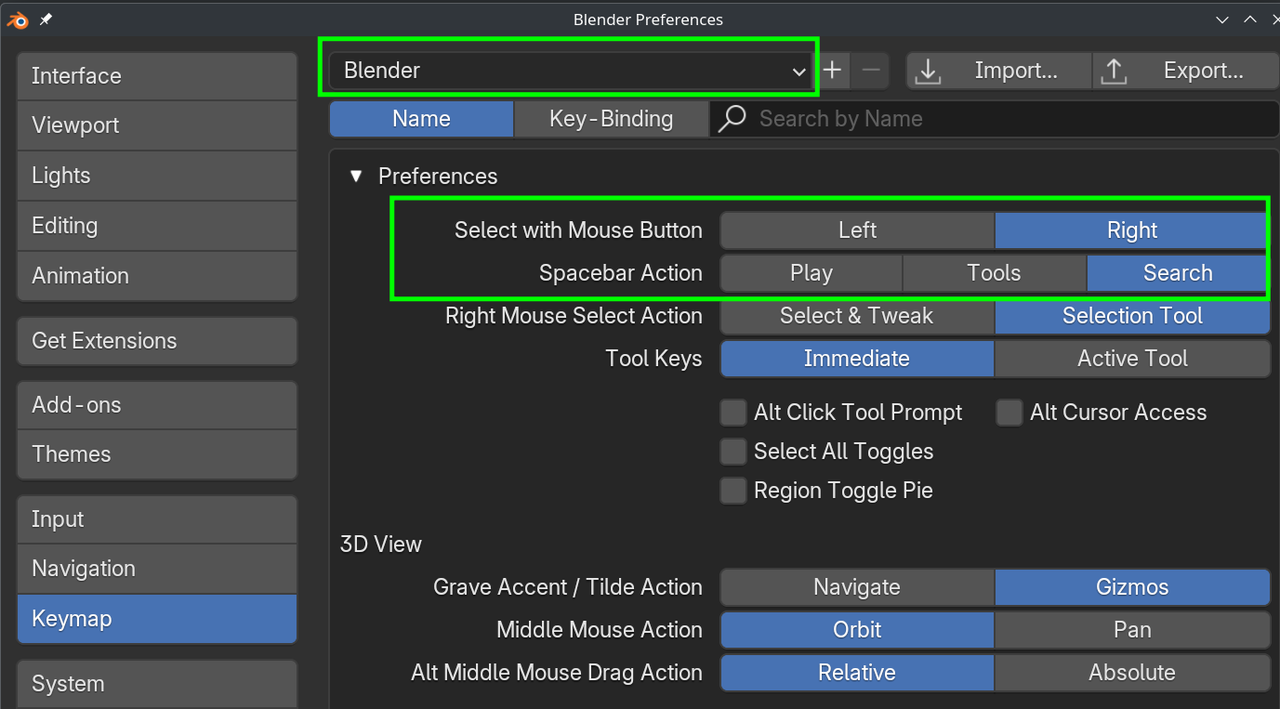Set Alt Middle Mouse Drag to Relative

(x=857, y=673)
